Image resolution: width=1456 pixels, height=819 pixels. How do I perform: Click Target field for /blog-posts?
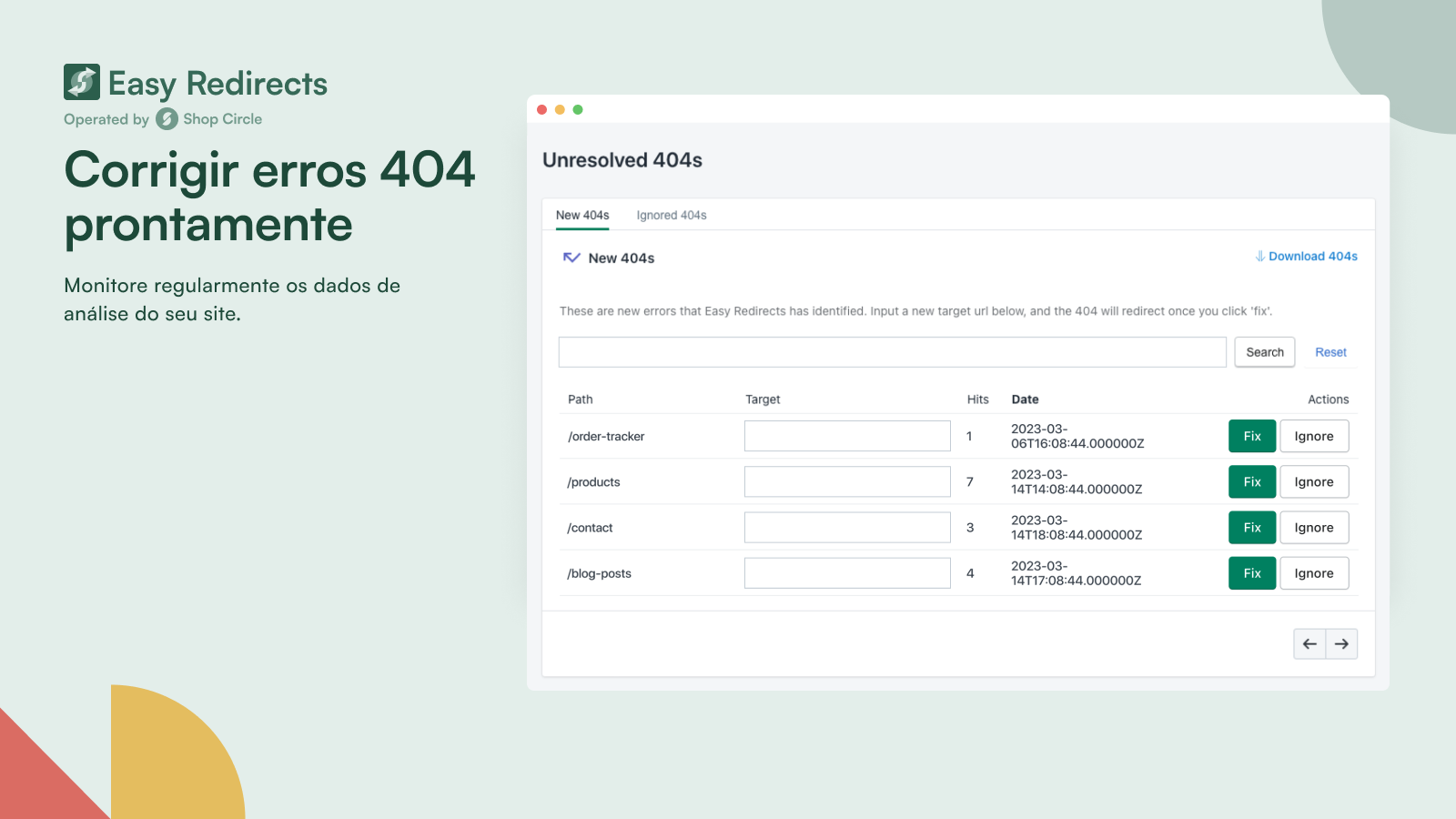pyautogui.click(x=847, y=573)
